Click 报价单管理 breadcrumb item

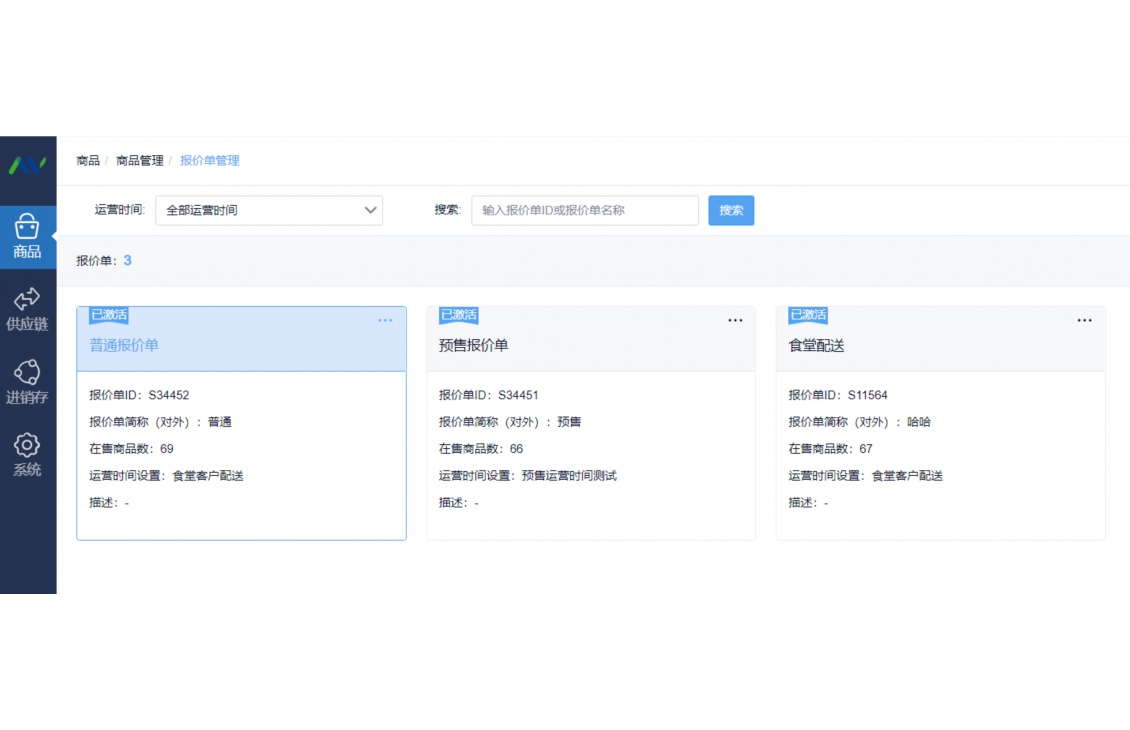point(210,160)
